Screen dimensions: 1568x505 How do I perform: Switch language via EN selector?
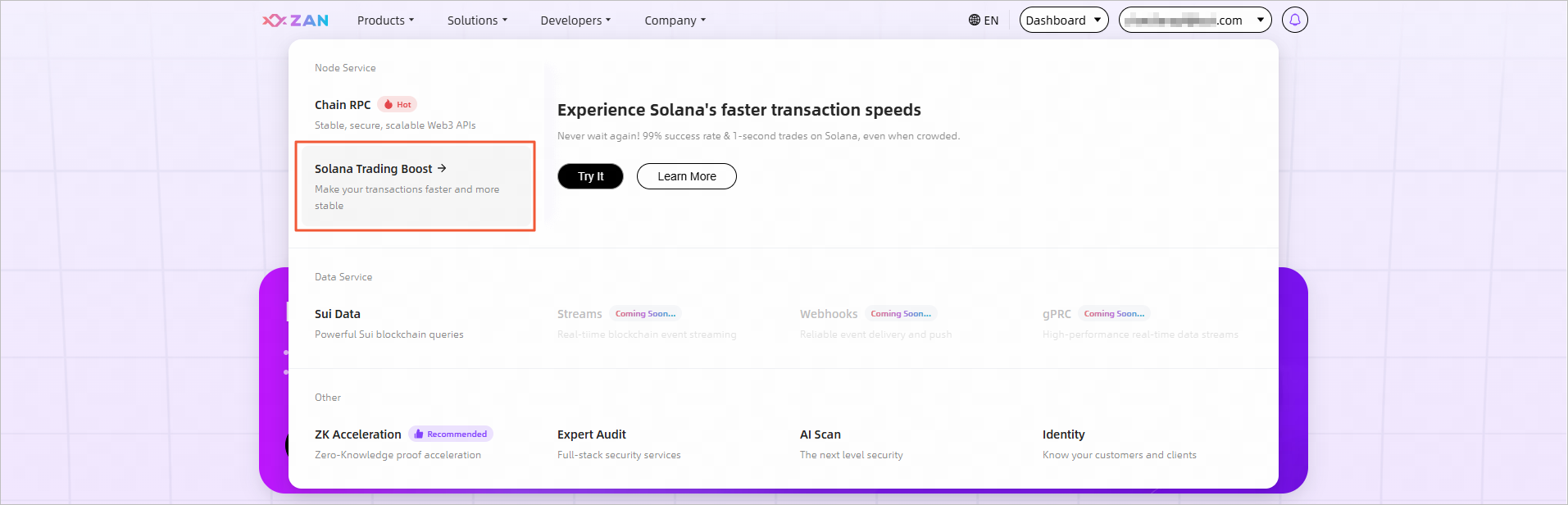(x=984, y=20)
